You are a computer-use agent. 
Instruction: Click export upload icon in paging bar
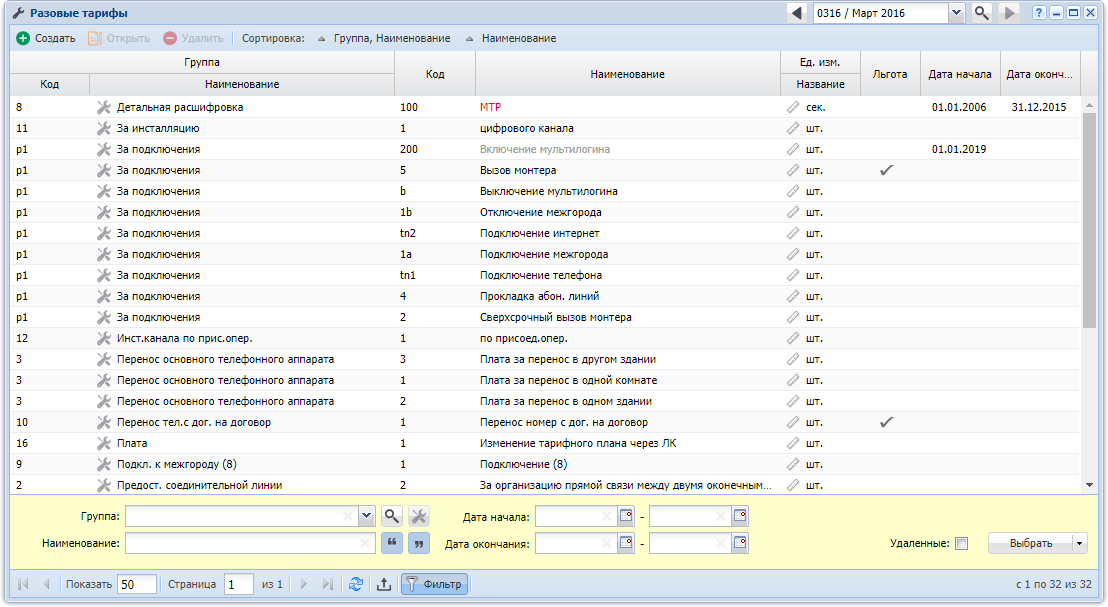click(384, 584)
